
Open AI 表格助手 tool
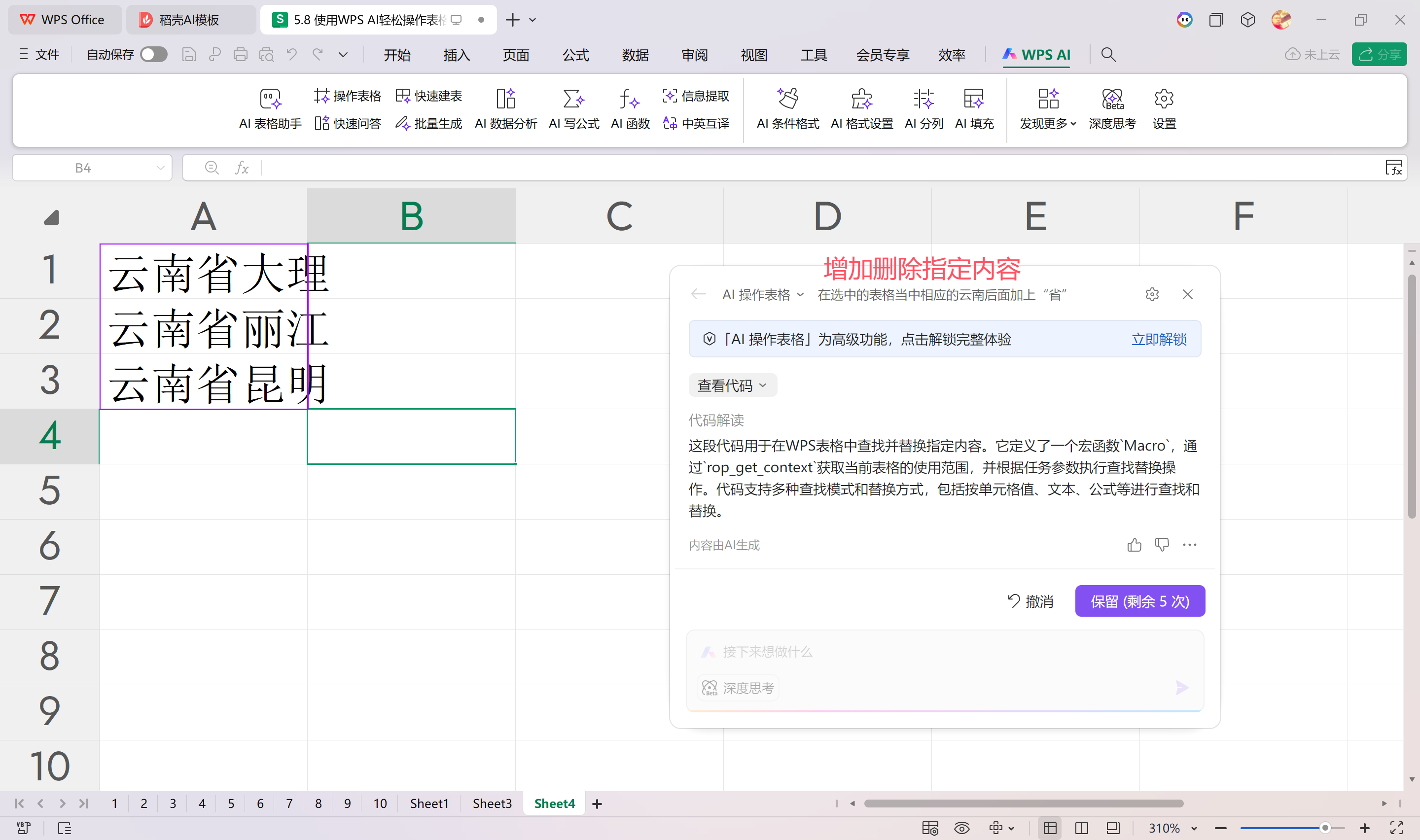270,109
